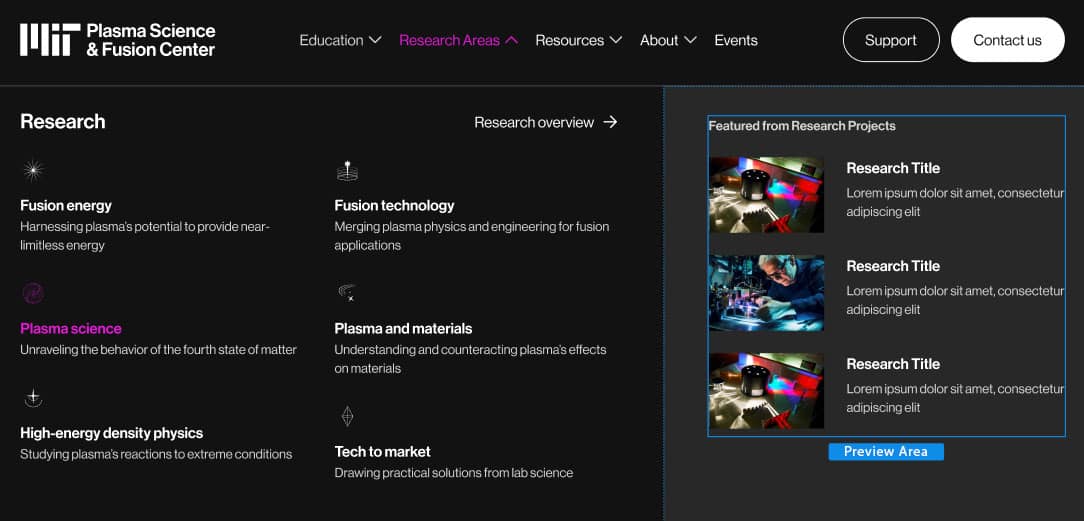1084x521 pixels.
Task: Click the first Research Title heading
Action: click(x=893, y=168)
